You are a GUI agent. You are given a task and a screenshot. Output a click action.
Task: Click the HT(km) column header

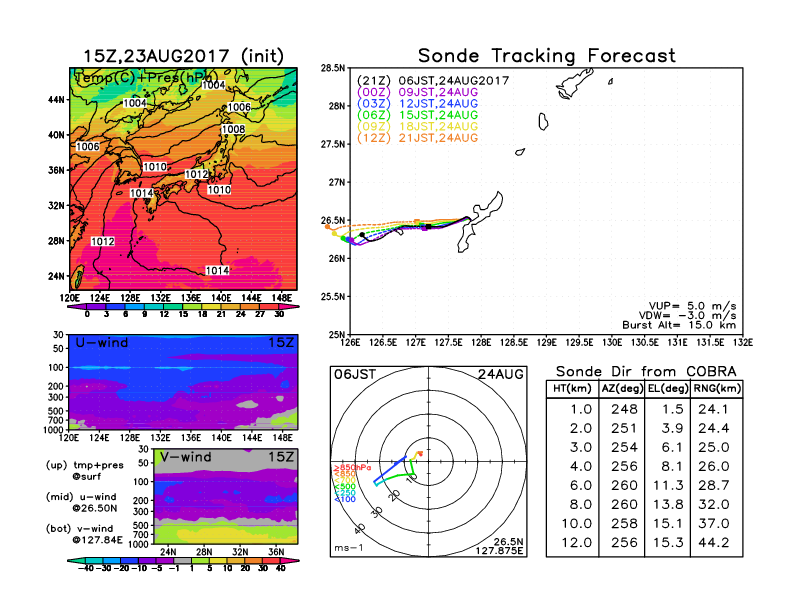(572, 388)
